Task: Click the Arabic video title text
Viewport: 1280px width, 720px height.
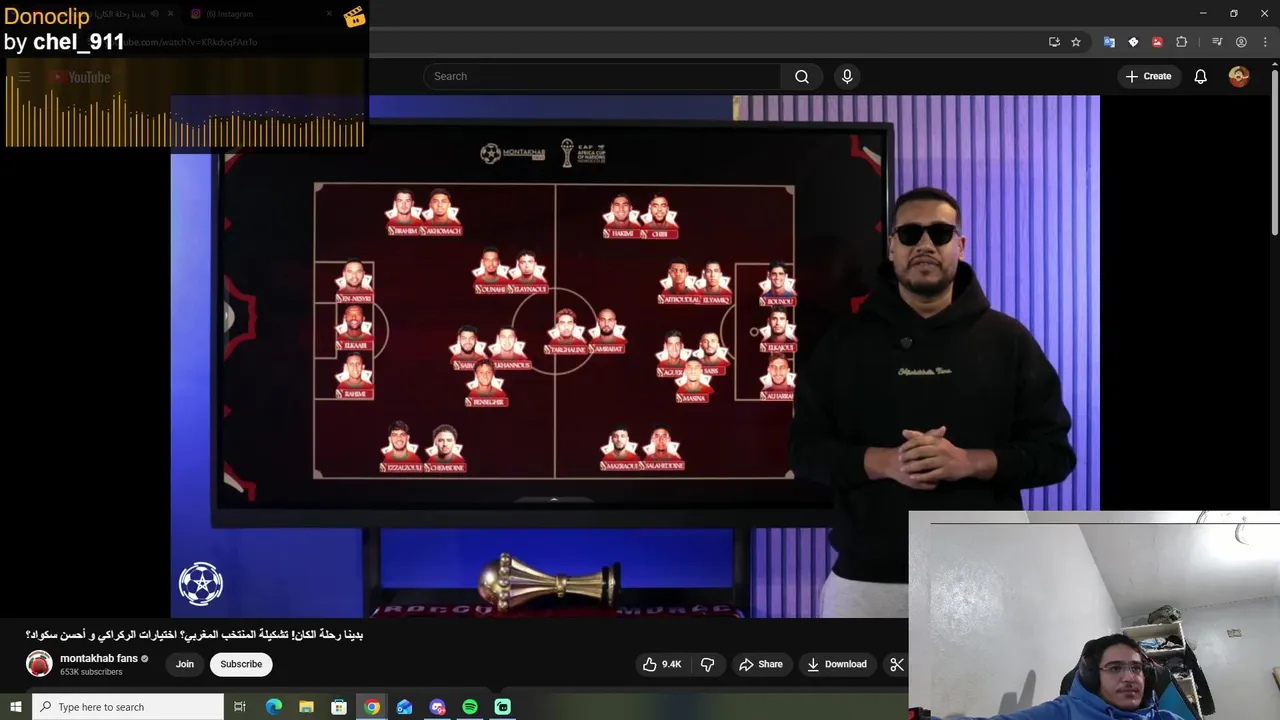Action: click(x=194, y=635)
